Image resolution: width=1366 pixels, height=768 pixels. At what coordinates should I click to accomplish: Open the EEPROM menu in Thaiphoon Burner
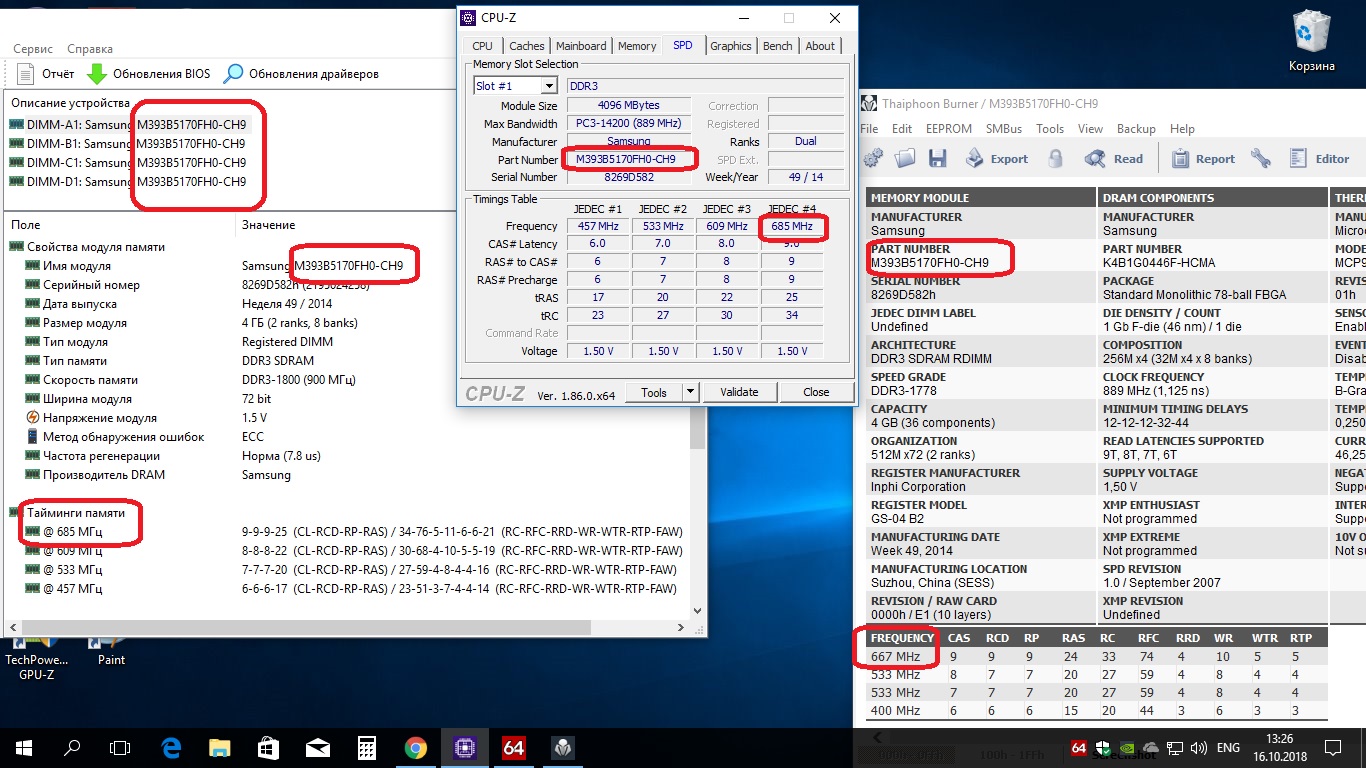coord(948,129)
